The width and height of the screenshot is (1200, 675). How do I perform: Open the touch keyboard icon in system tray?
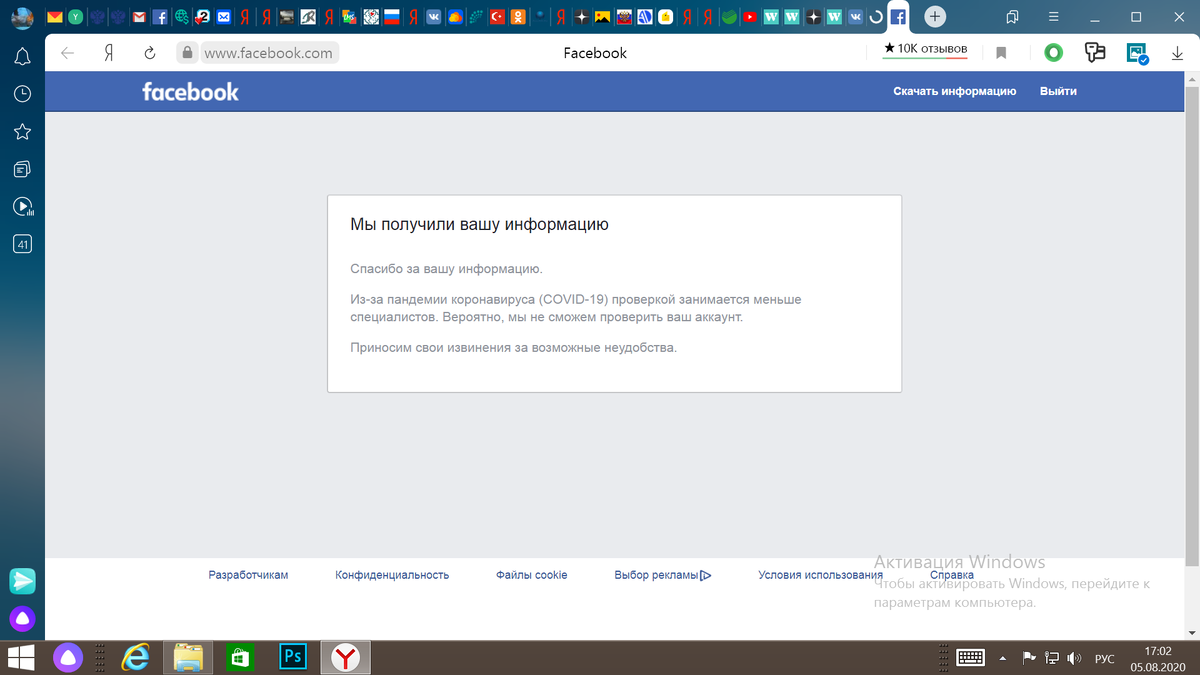(971, 657)
